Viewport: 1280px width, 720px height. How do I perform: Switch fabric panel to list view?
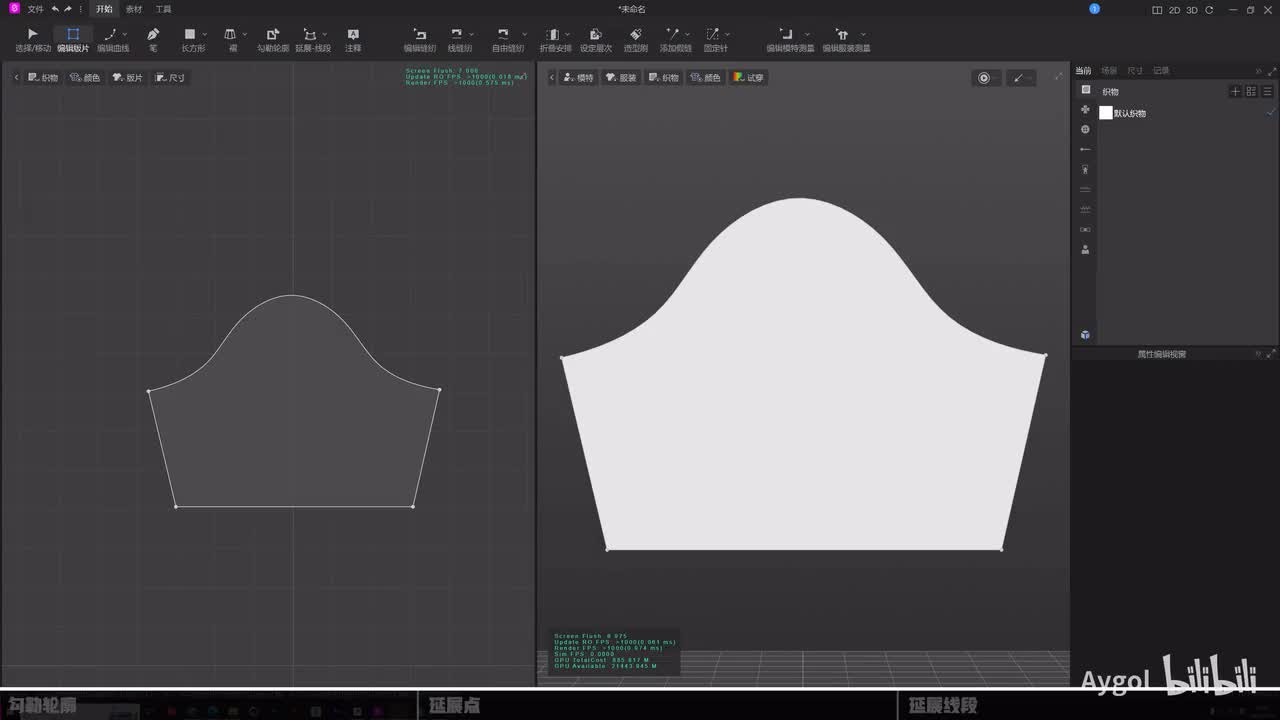click(x=1267, y=91)
